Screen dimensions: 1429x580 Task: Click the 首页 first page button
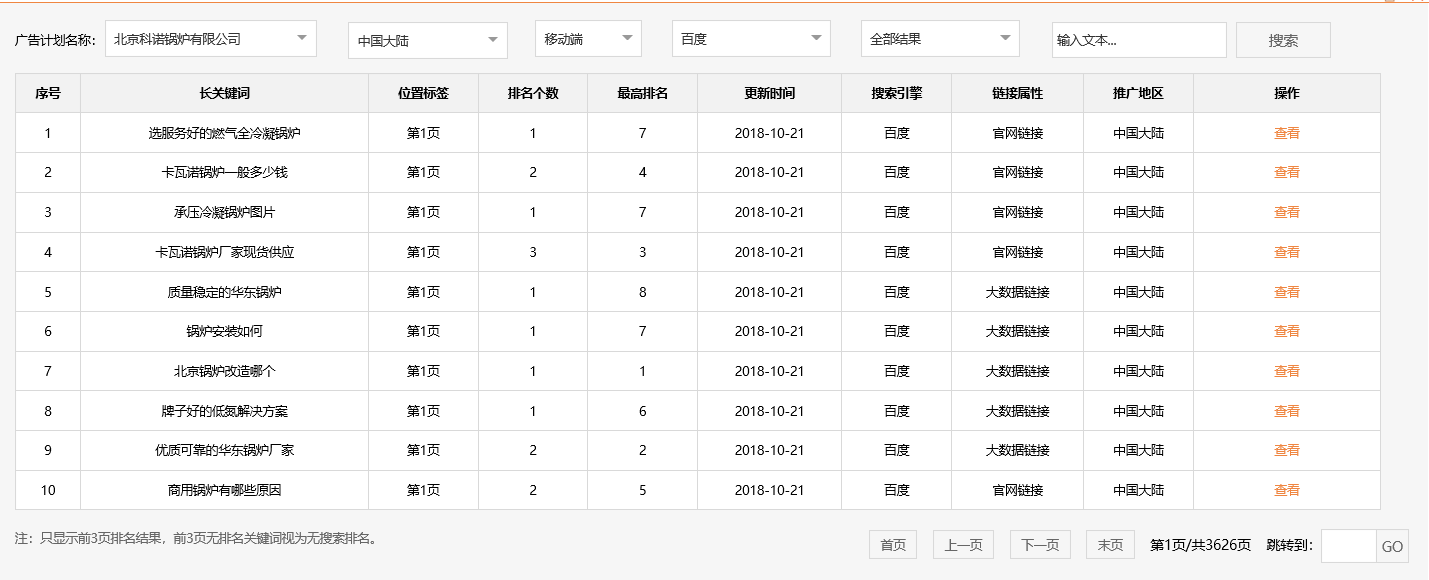pyautogui.click(x=891, y=544)
